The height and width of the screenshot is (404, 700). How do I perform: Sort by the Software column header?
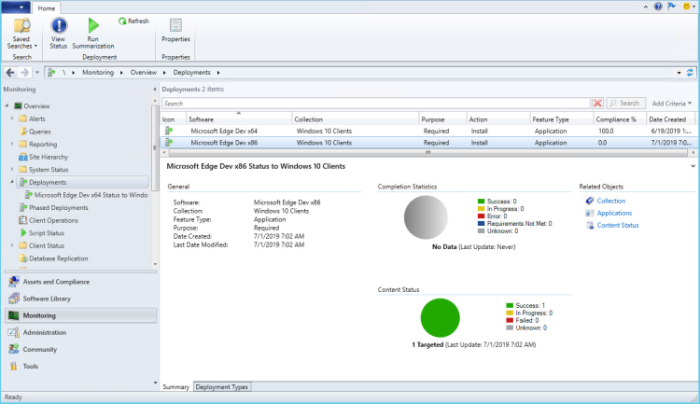[239, 119]
